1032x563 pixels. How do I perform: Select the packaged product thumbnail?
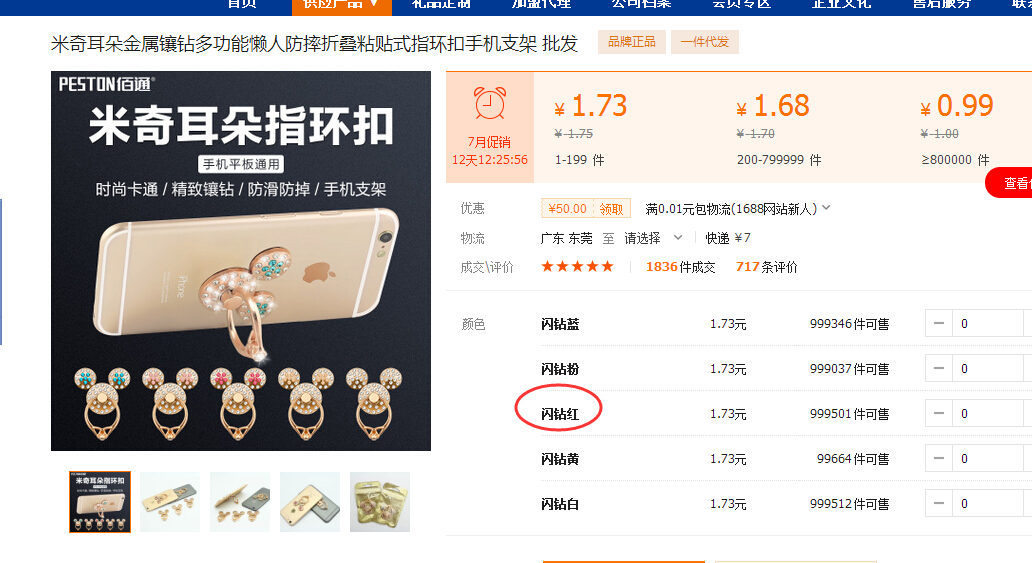coord(380,502)
